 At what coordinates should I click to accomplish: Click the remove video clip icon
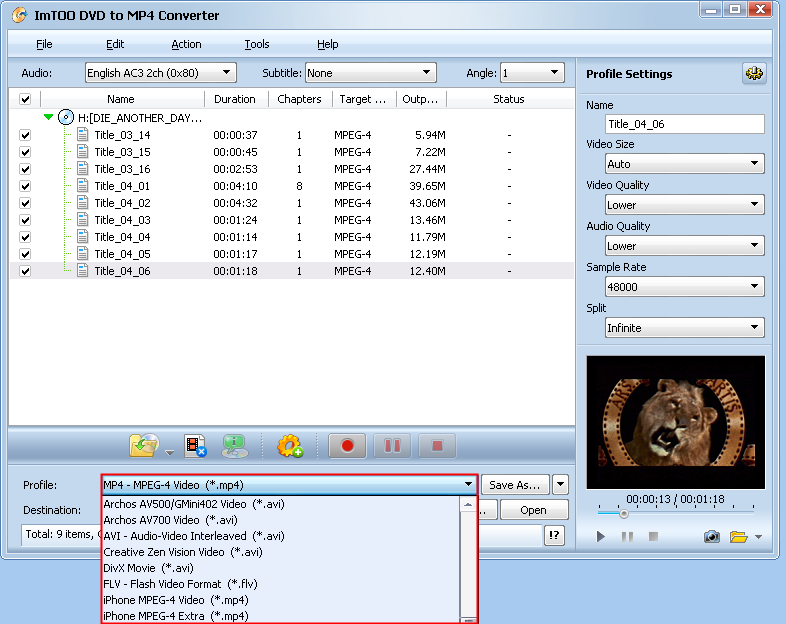195,446
